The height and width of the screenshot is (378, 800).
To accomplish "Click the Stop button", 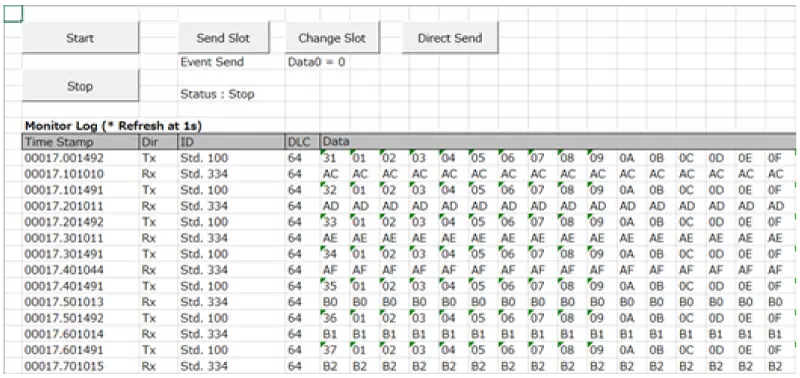I will [x=80, y=86].
